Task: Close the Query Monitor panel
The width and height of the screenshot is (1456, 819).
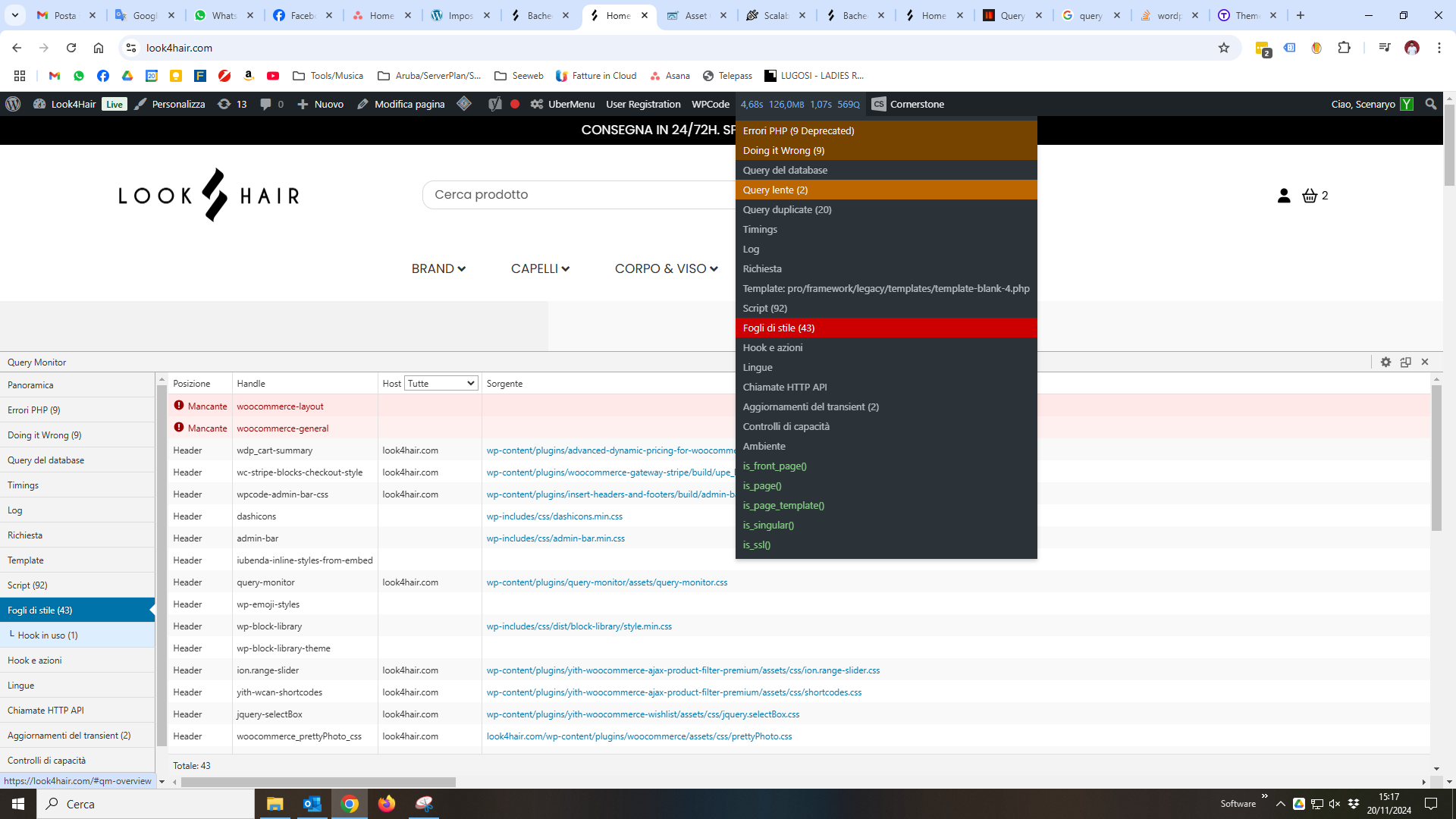Action: click(1425, 362)
